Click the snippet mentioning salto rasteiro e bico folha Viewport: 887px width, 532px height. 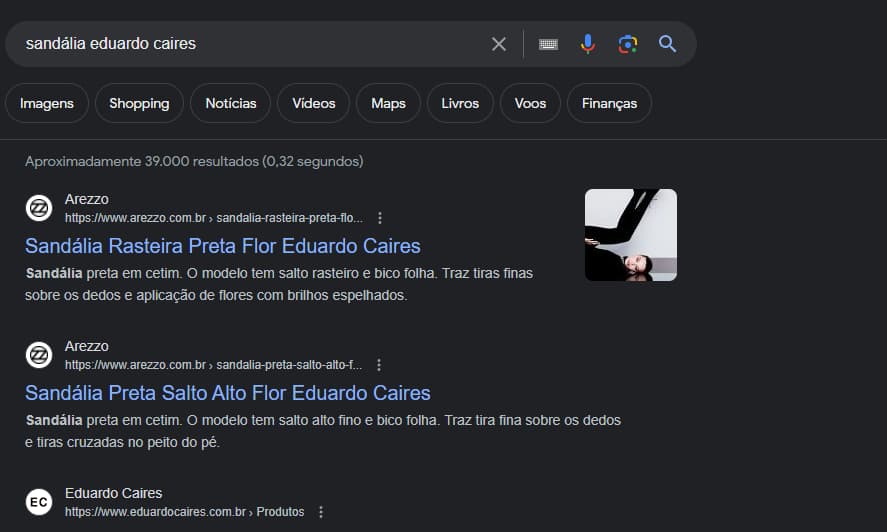click(279, 284)
